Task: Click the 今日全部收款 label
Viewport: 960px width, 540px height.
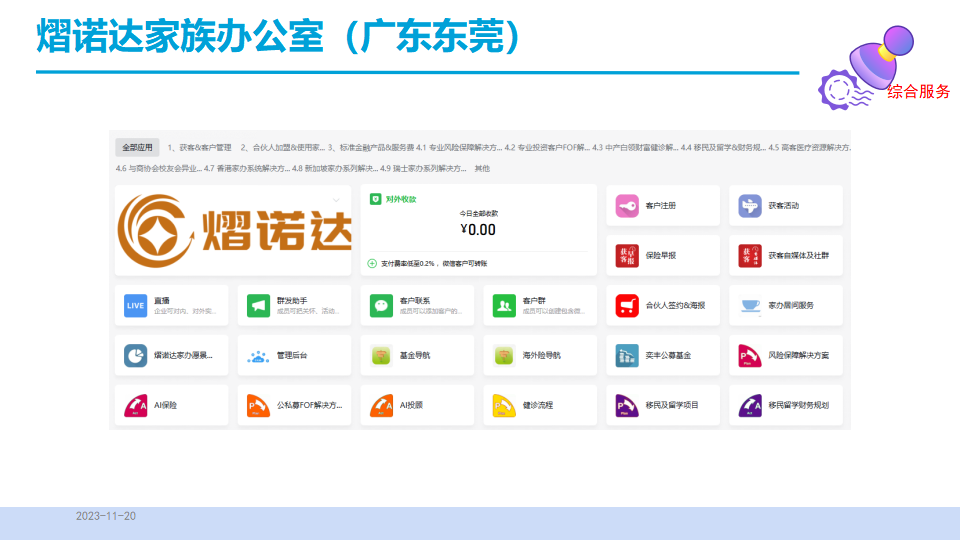Action: tap(479, 214)
